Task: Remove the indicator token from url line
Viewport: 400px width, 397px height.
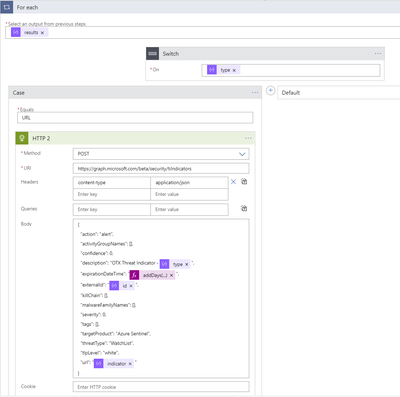Action: tap(130, 364)
